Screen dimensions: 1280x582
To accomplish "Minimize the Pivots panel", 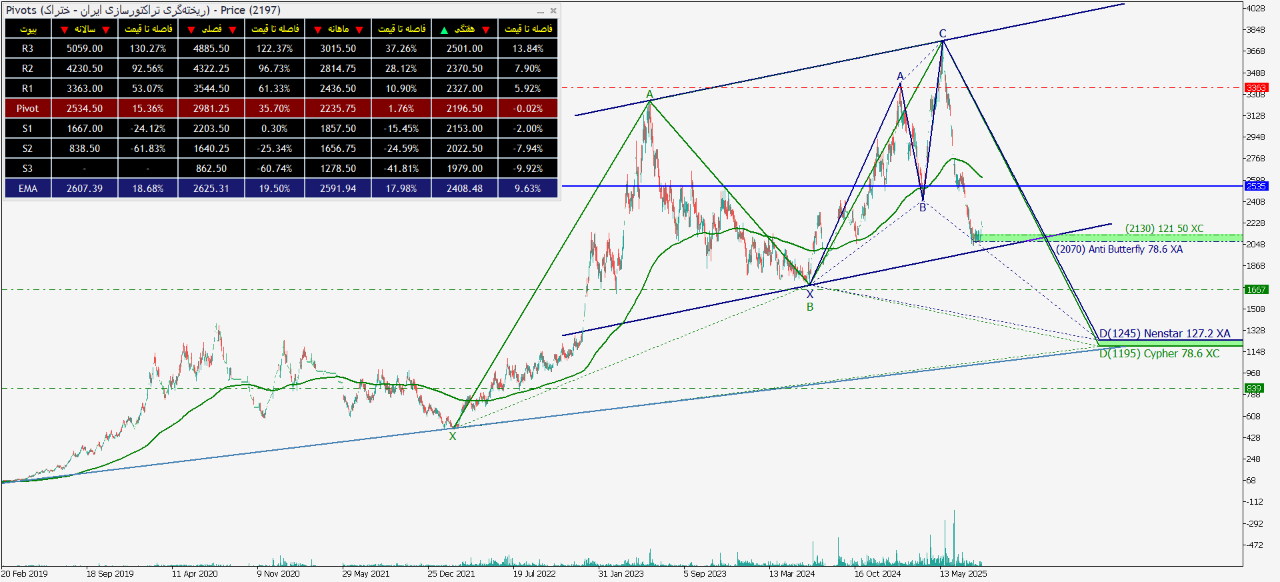I will (x=540, y=10).
